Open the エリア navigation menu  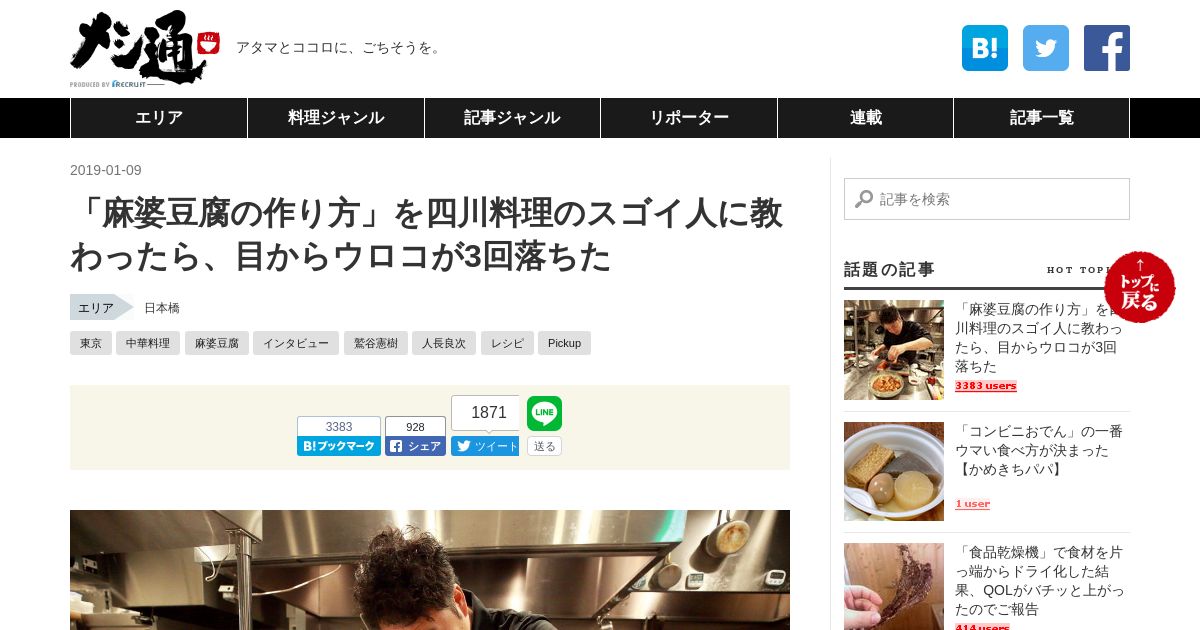(159, 118)
